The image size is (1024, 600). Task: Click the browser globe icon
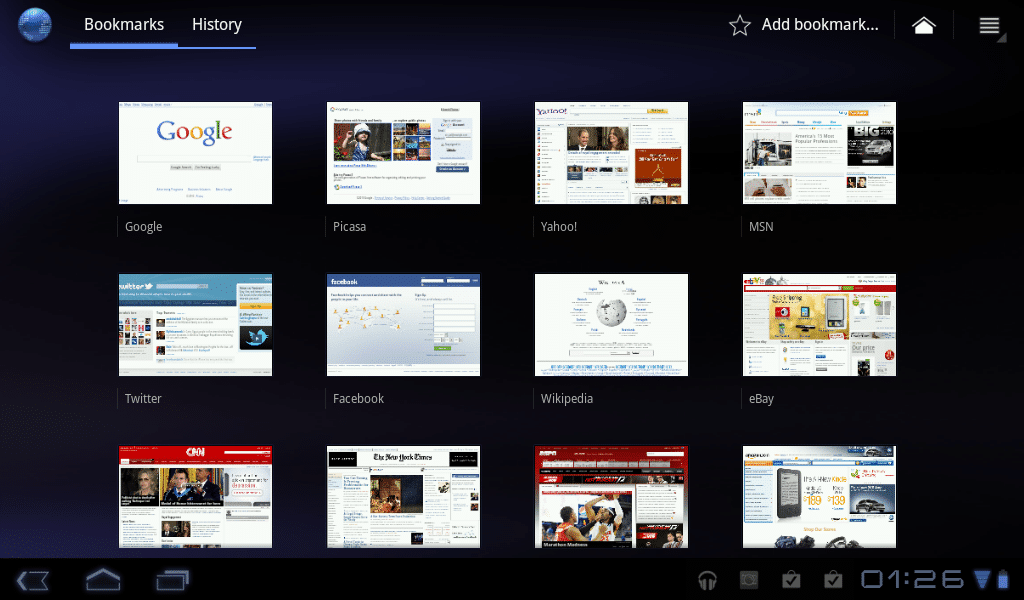coord(35,25)
